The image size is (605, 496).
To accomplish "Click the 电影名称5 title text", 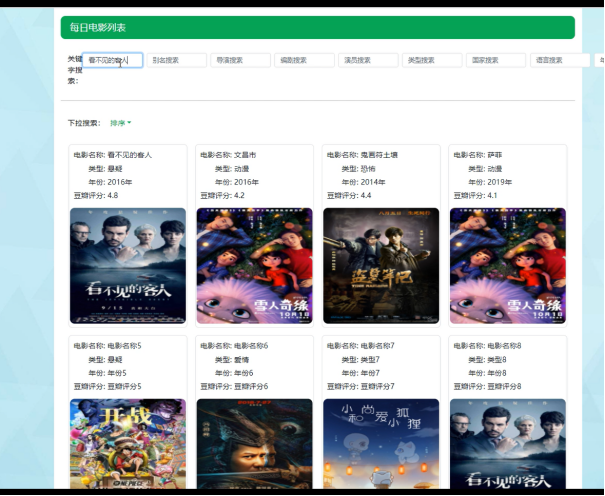I will [108, 346].
